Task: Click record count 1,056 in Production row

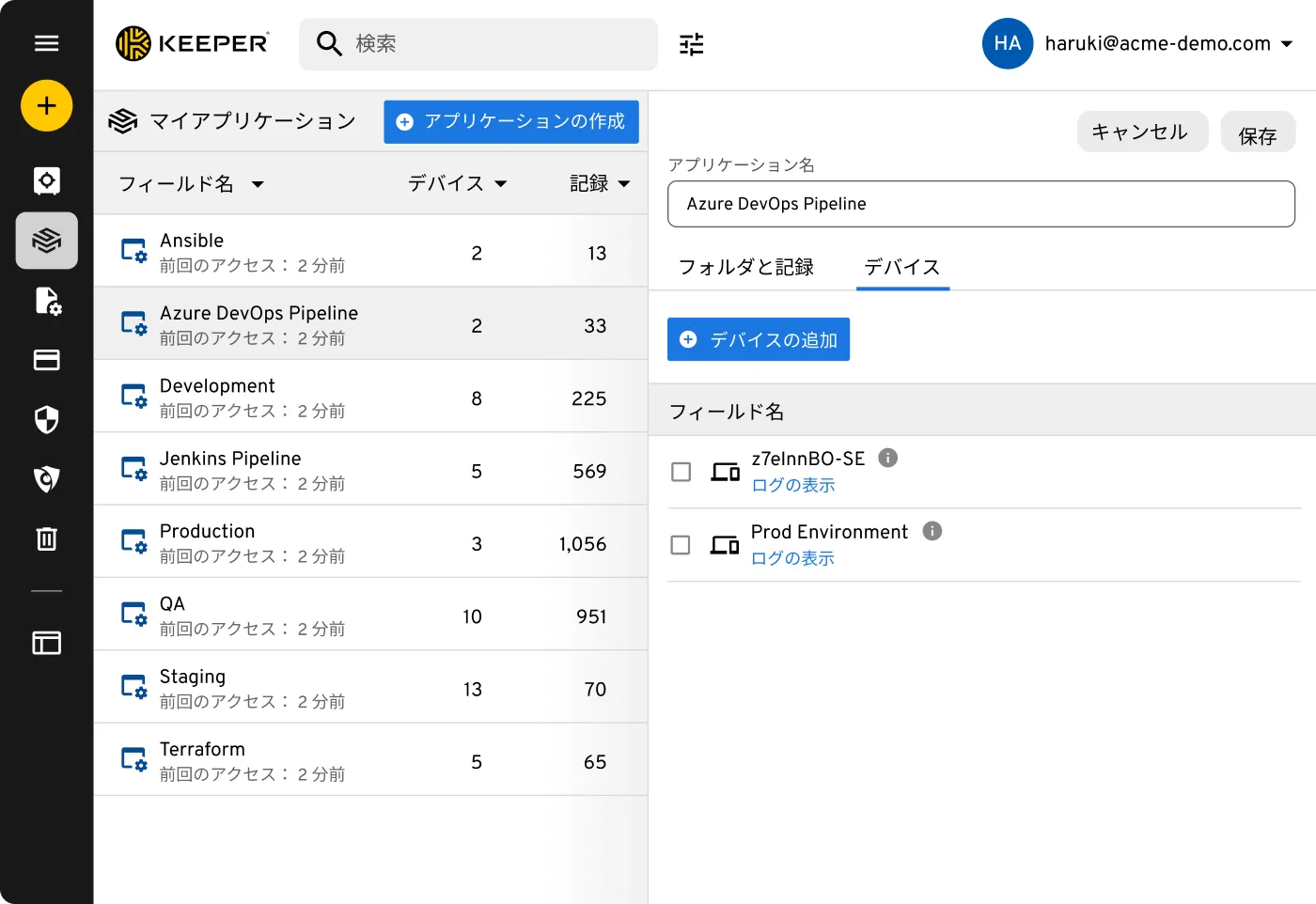Action: click(x=583, y=544)
